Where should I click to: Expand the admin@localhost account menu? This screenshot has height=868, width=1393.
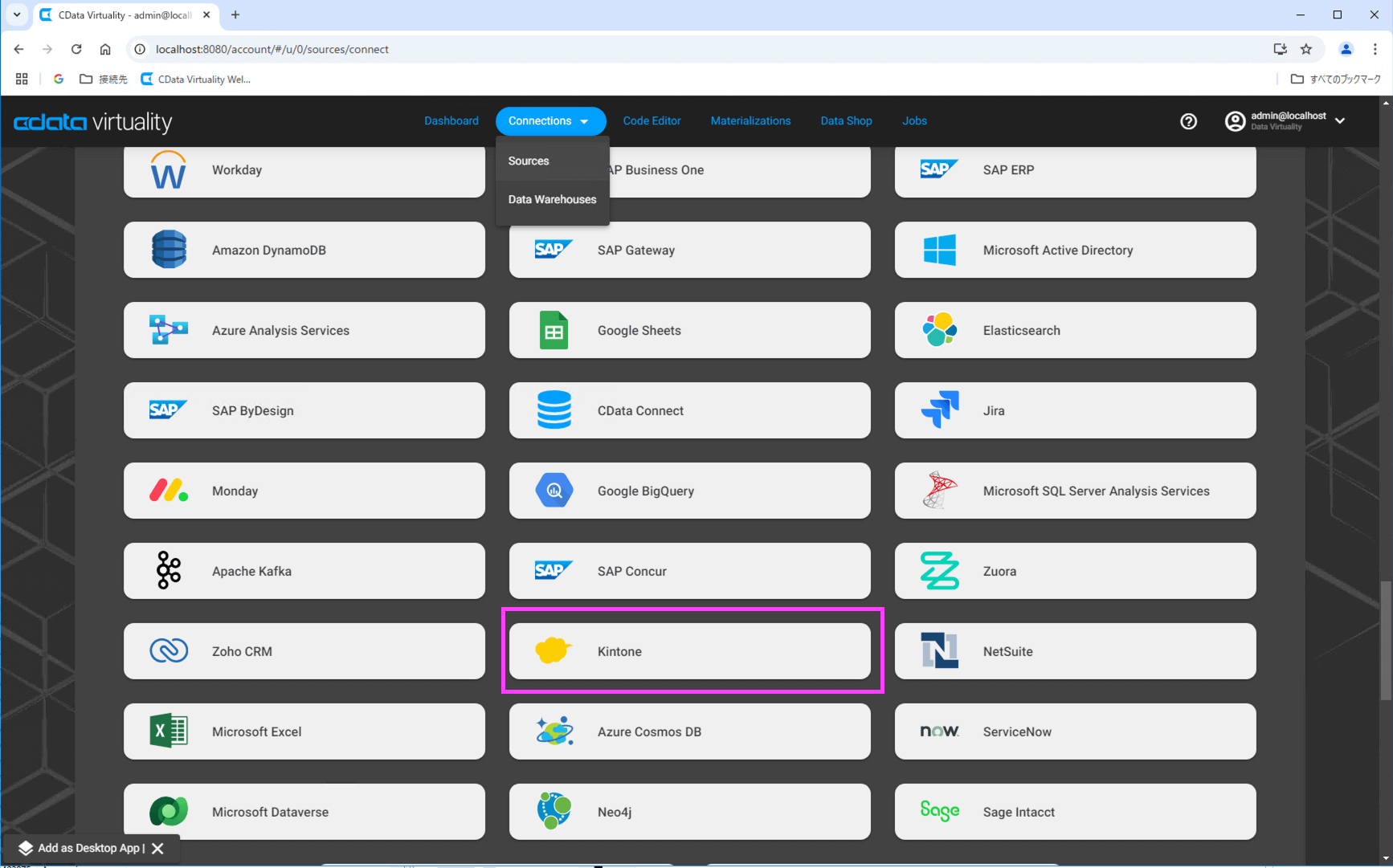pos(1285,121)
